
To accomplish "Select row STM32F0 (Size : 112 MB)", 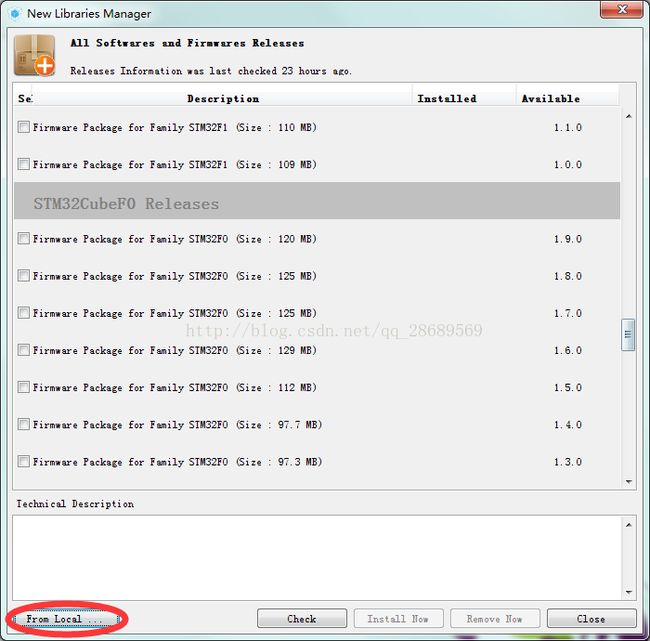I will pyautogui.click(x=317, y=388).
